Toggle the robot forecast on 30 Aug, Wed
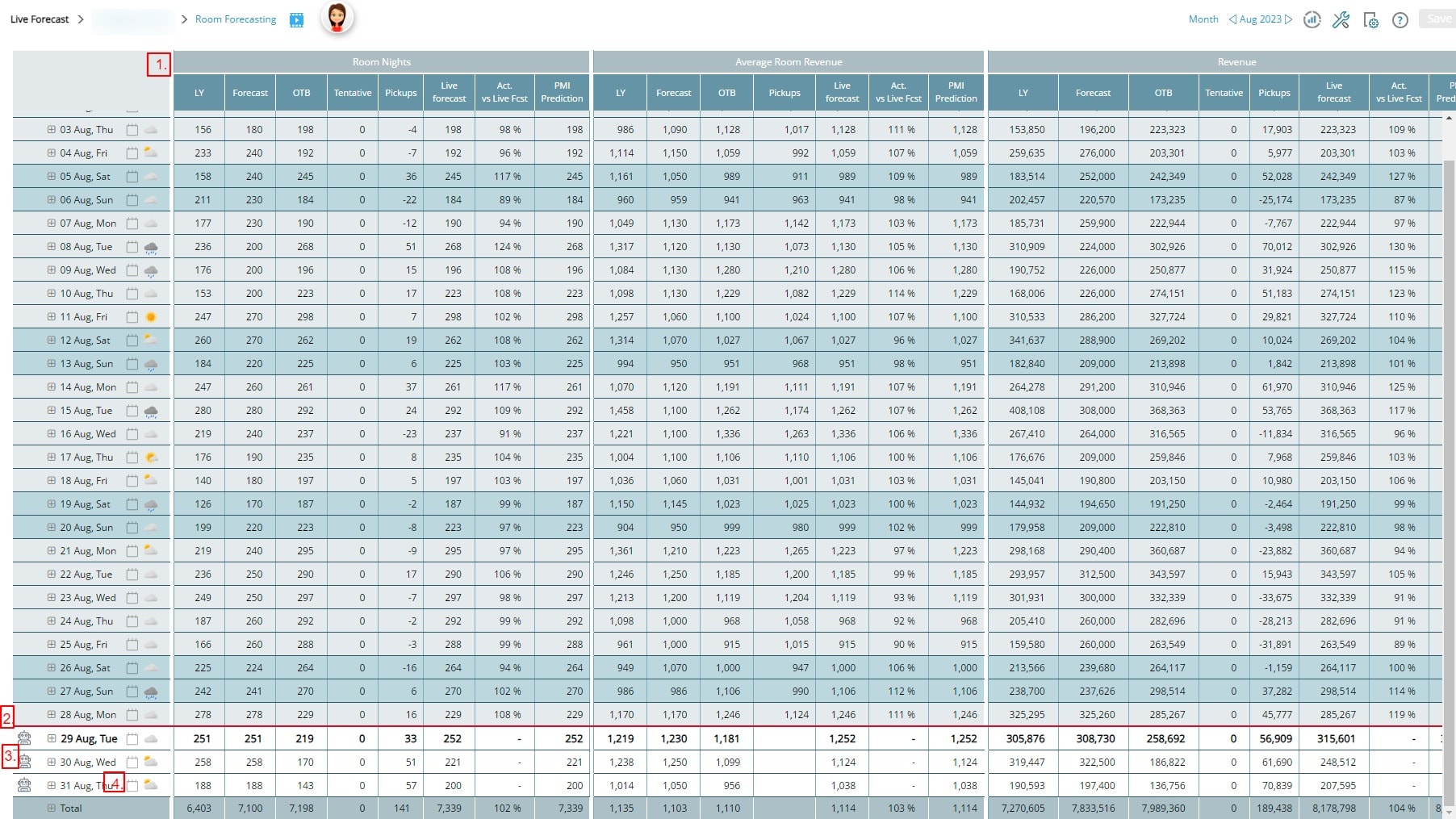 point(24,762)
